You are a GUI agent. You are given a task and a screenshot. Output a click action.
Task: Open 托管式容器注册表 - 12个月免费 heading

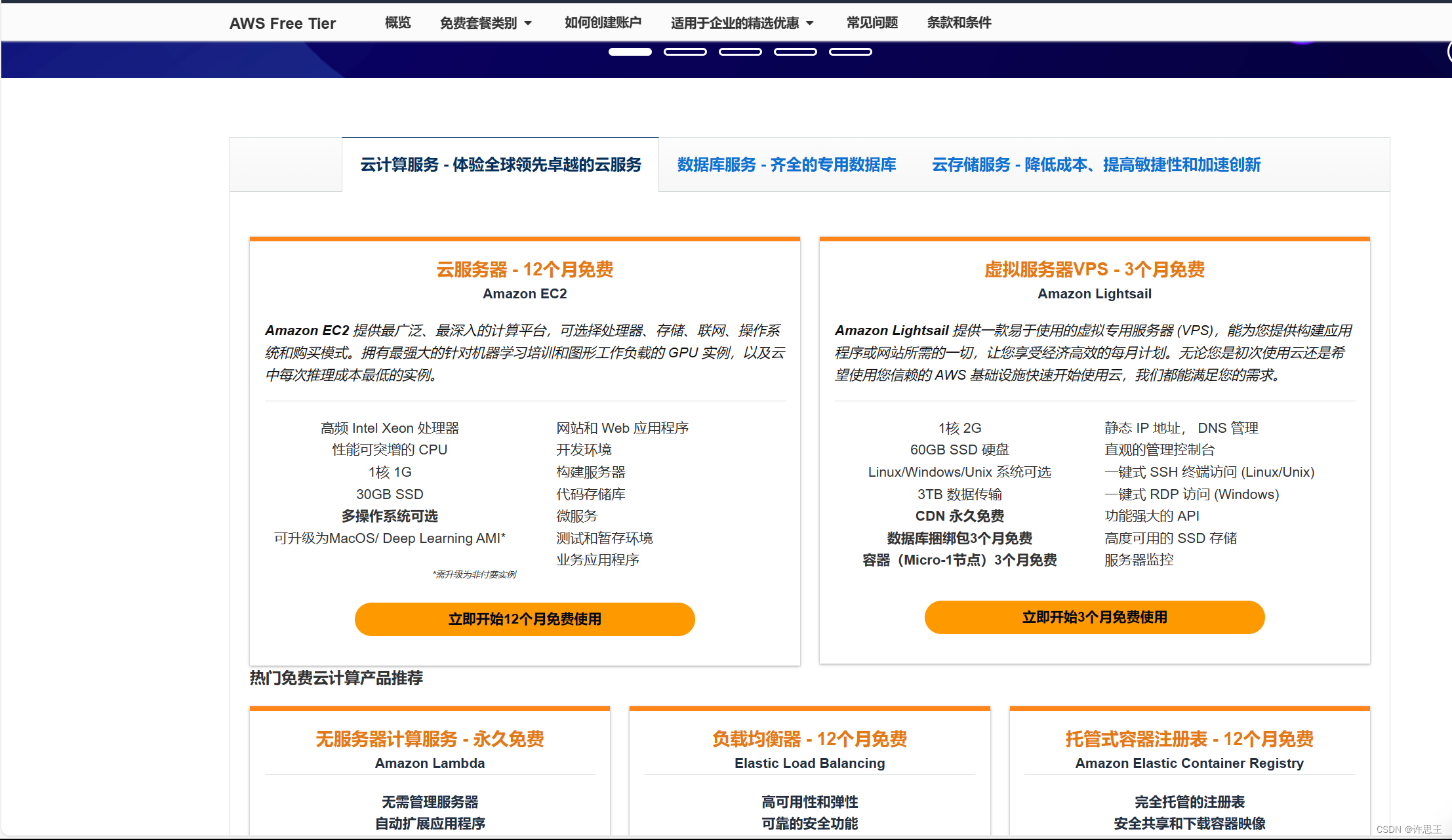pyautogui.click(x=1189, y=739)
